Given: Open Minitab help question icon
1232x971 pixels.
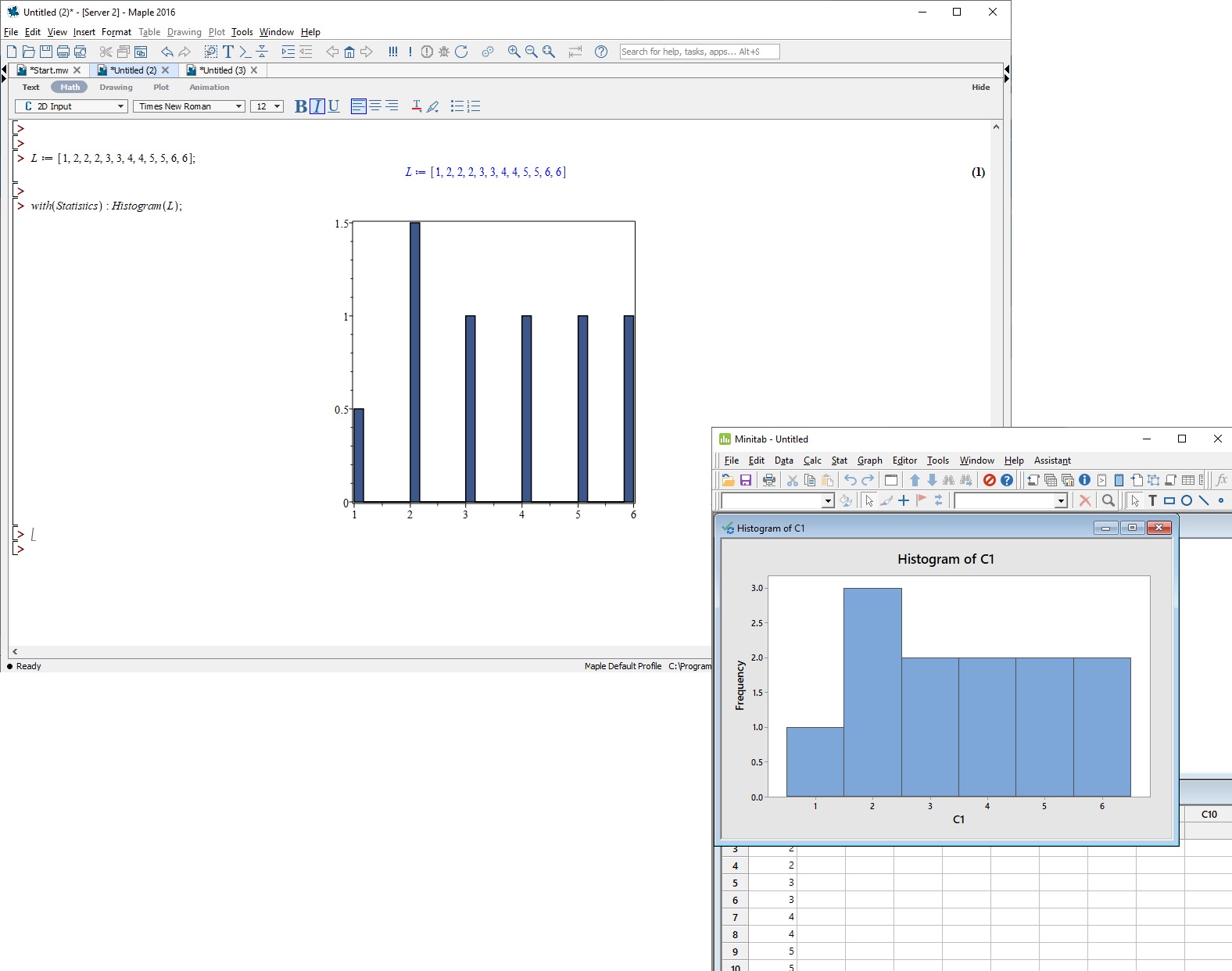Looking at the screenshot, I should click(x=1007, y=480).
